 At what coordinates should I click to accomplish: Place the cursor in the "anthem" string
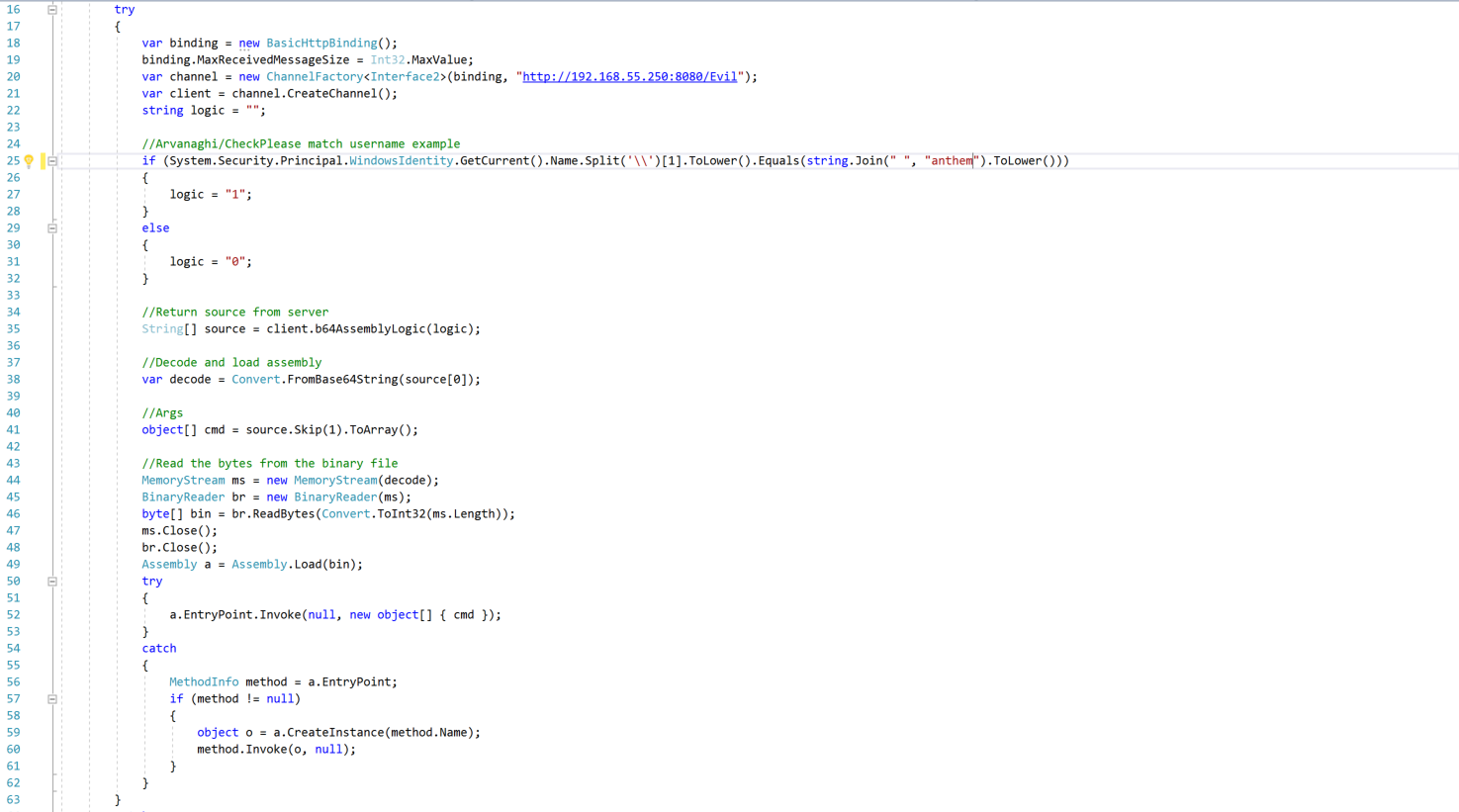click(x=952, y=161)
